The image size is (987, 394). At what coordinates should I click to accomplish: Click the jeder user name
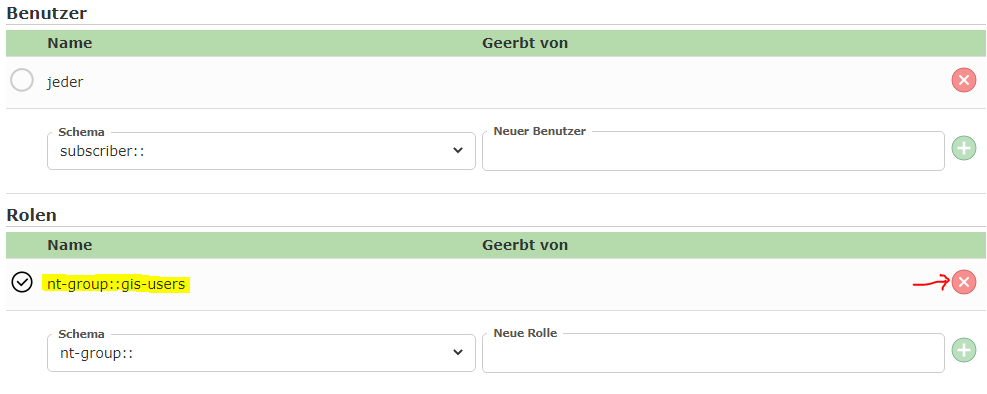click(x=65, y=82)
